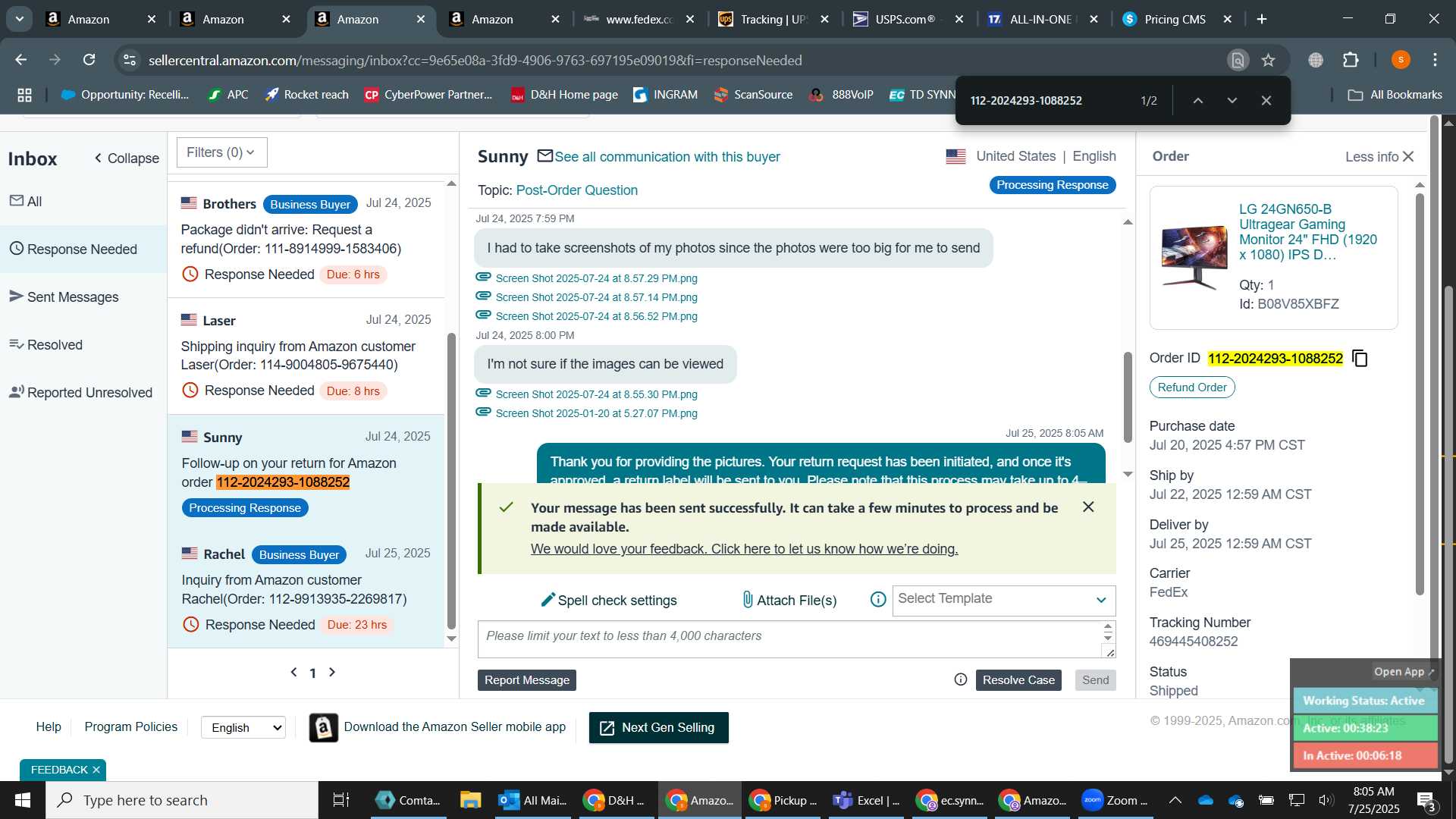
Task: Collapse the Inbox sidebar
Action: (x=127, y=158)
